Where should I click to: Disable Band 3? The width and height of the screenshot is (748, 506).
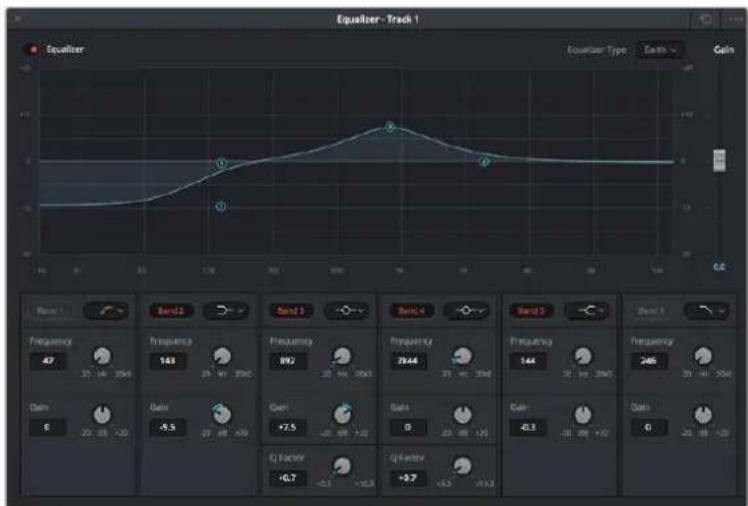[x=291, y=311]
